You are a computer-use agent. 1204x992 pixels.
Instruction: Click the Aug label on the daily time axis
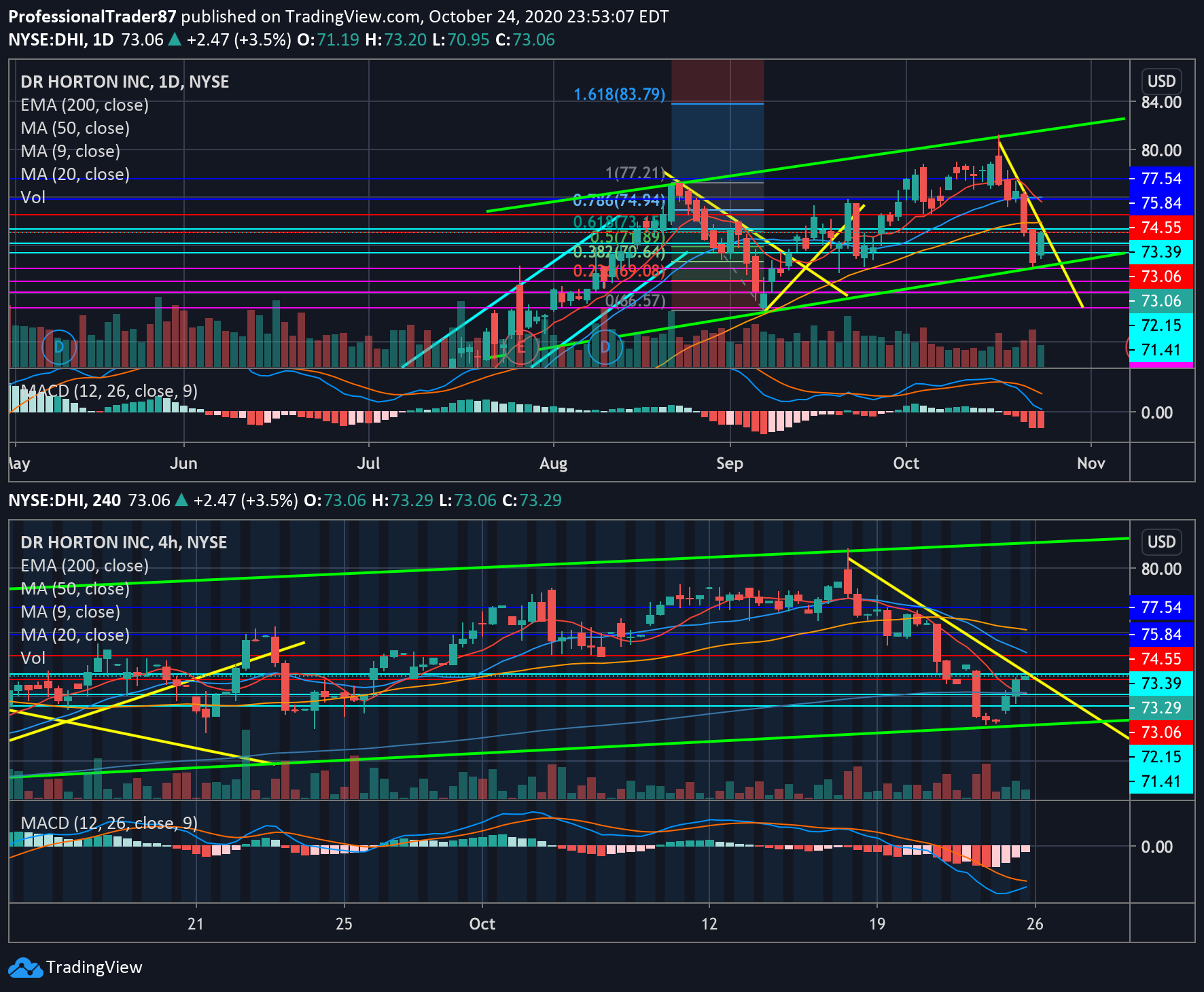pyautogui.click(x=553, y=463)
